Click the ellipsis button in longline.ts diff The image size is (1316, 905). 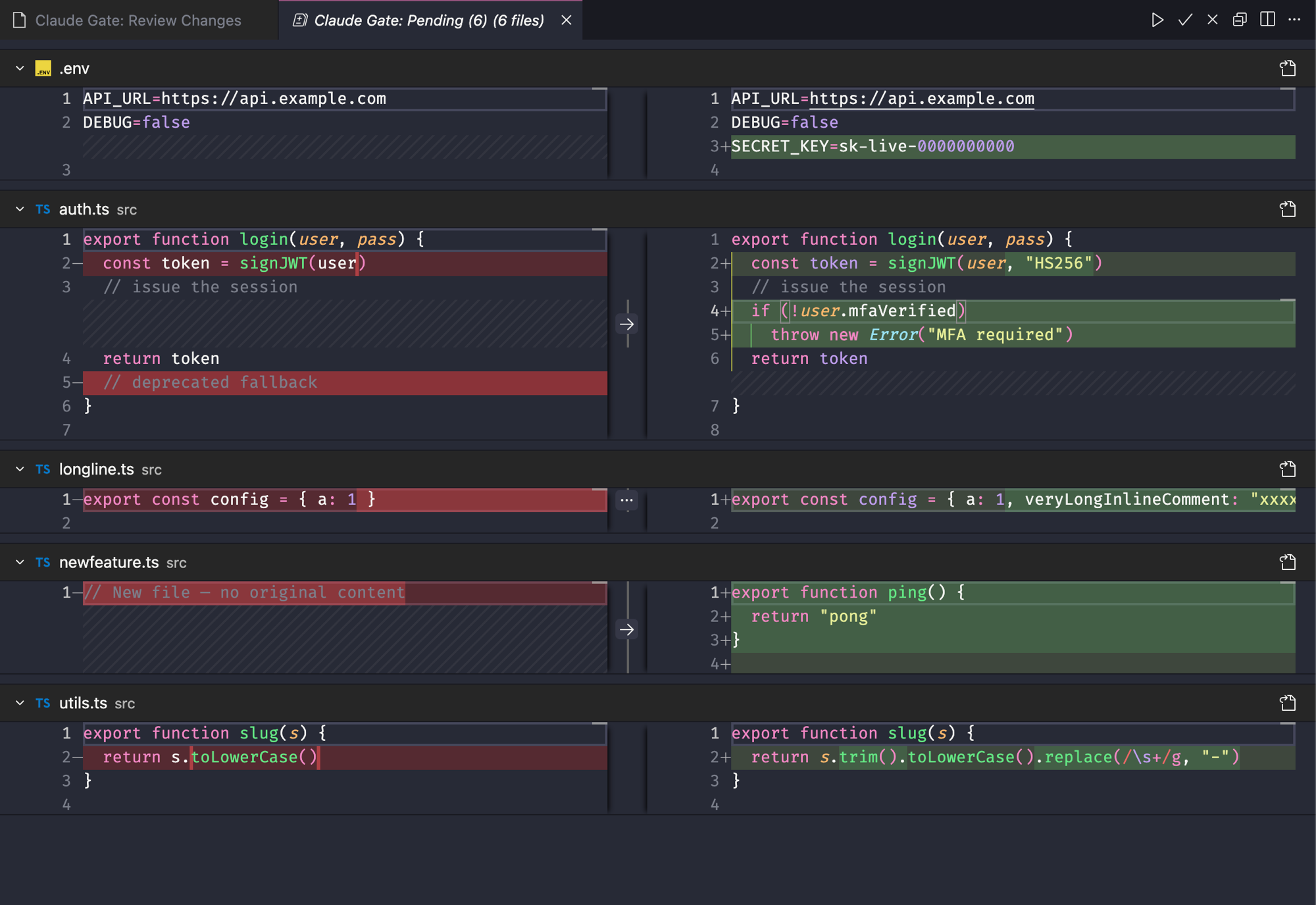point(626,500)
